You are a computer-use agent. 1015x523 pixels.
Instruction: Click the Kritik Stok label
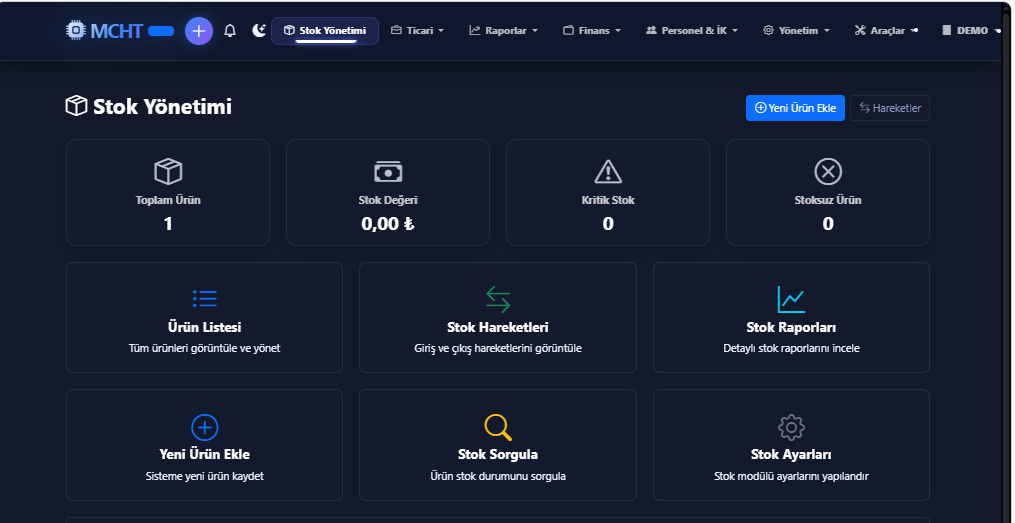608,201
